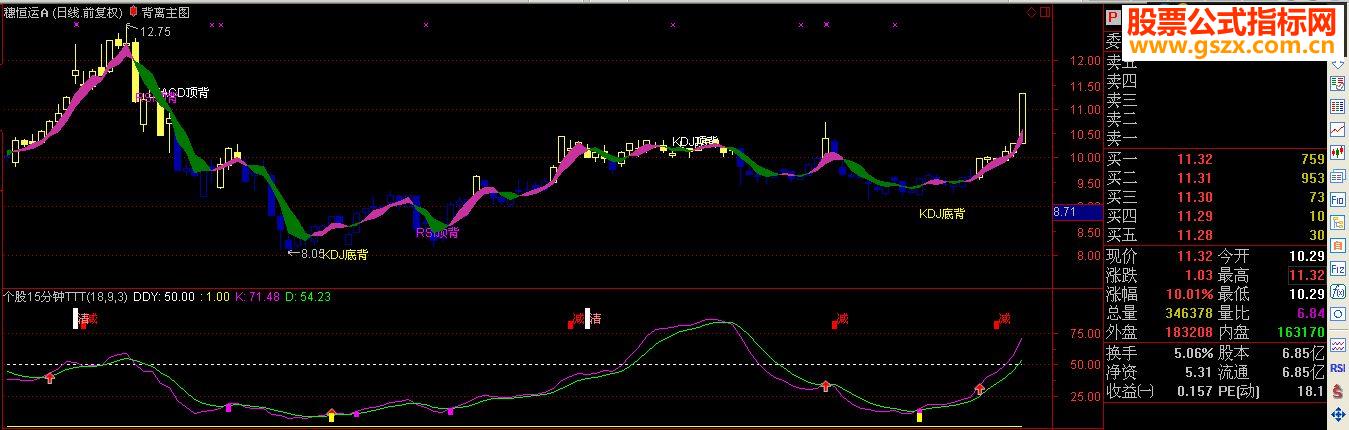Click the P icon in the quote panel
Screen dimensions: 1349x430
[1112, 16]
